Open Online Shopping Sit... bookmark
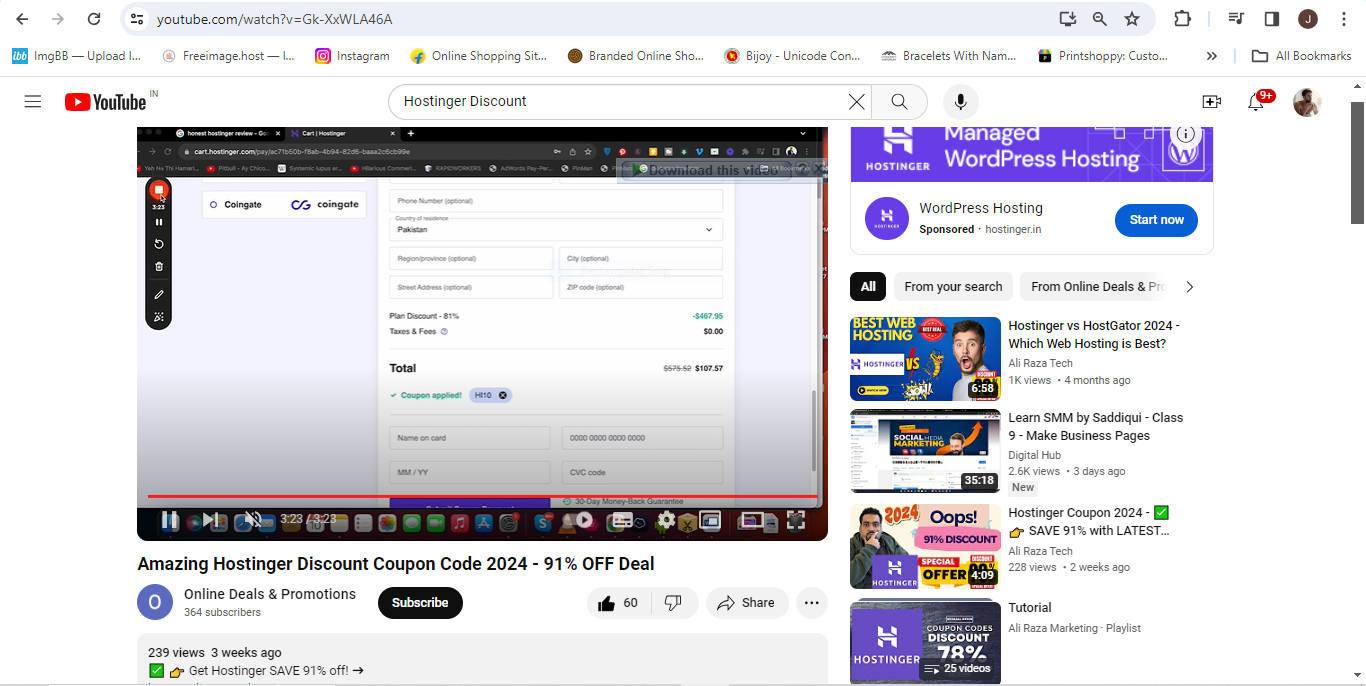The height and width of the screenshot is (686, 1366). 479,56
